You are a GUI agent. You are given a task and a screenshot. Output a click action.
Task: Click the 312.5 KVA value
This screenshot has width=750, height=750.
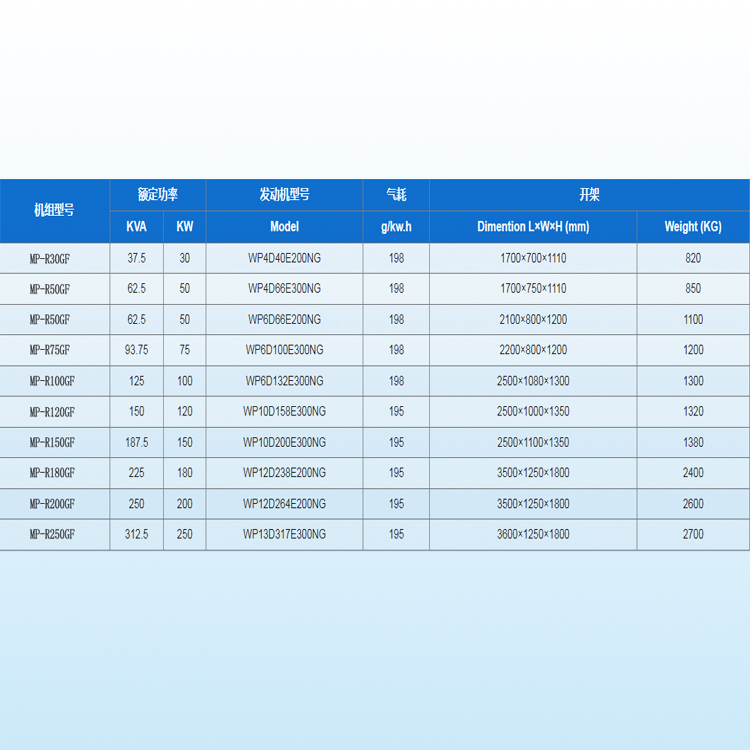pos(136,534)
